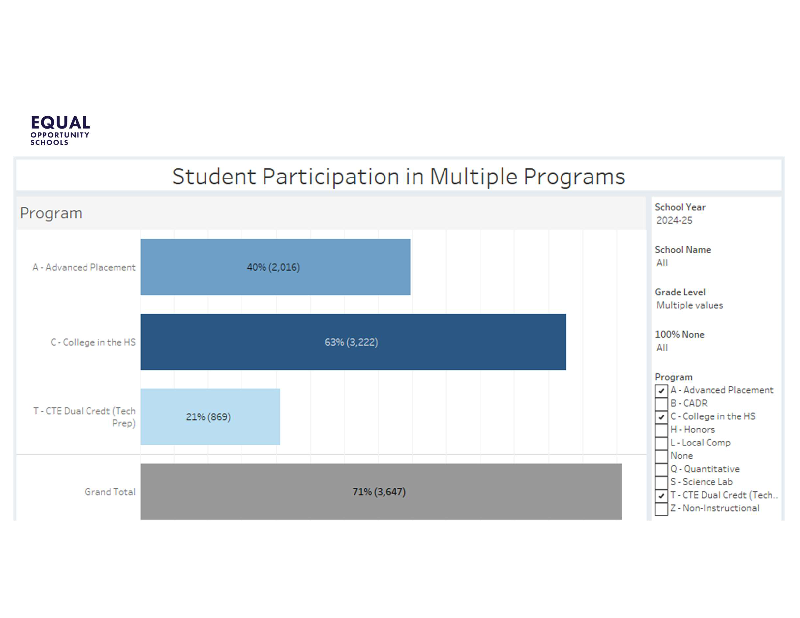Click the 'Program' chart column header
The width and height of the screenshot is (800, 618).
point(51,213)
